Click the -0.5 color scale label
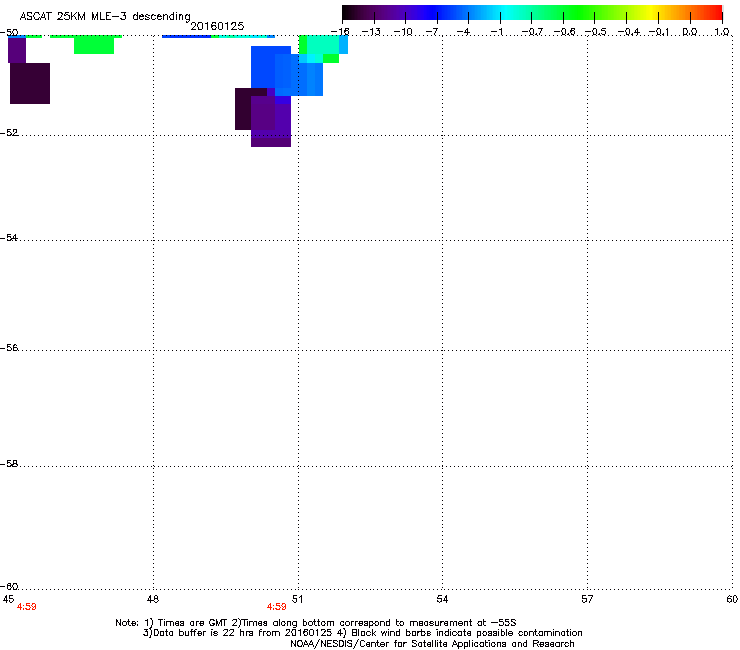The width and height of the screenshot is (740, 650). click(x=596, y=32)
